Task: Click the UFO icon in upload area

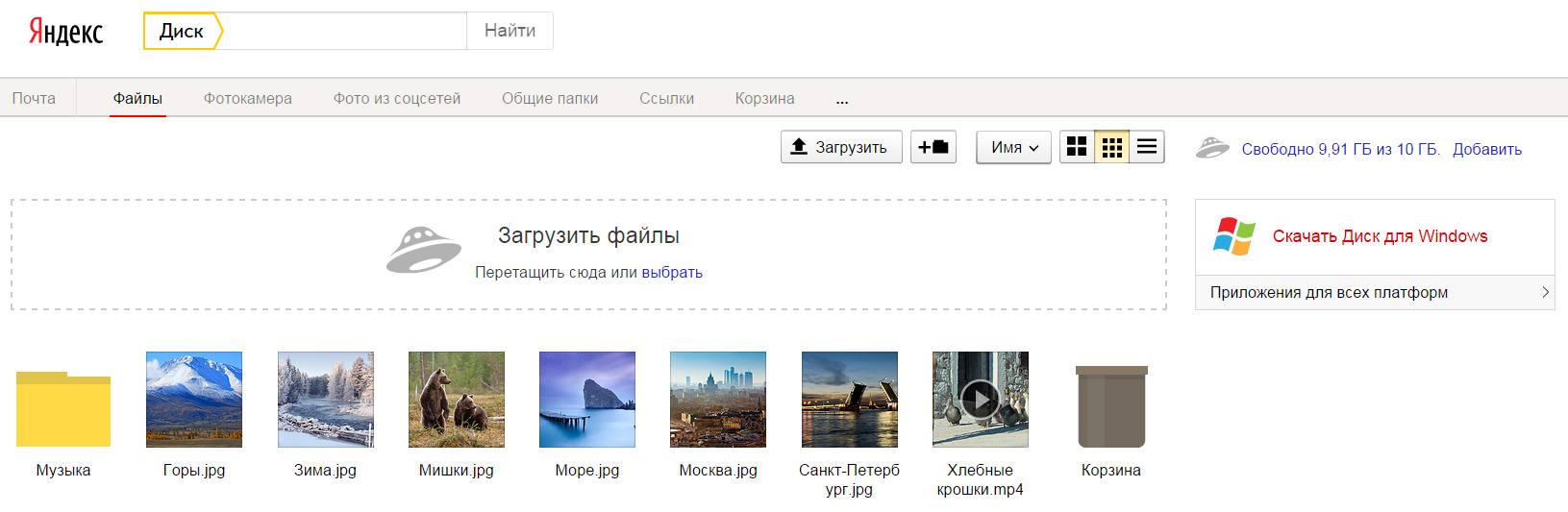Action: point(424,250)
